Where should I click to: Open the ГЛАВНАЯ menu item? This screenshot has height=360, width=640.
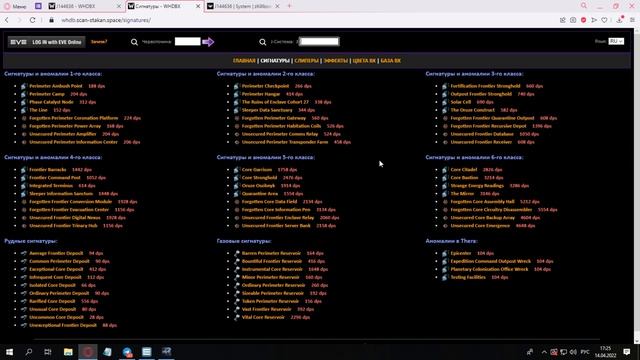point(244,61)
